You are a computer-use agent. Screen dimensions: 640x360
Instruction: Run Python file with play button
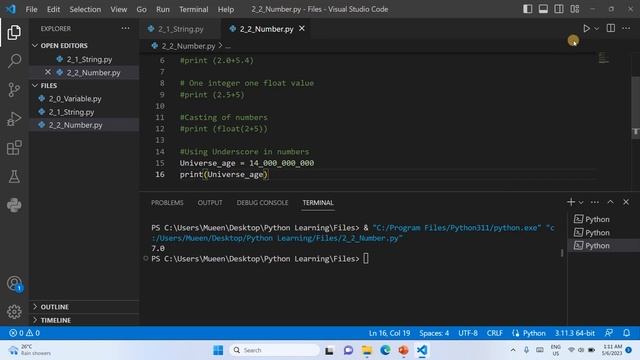coord(586,29)
